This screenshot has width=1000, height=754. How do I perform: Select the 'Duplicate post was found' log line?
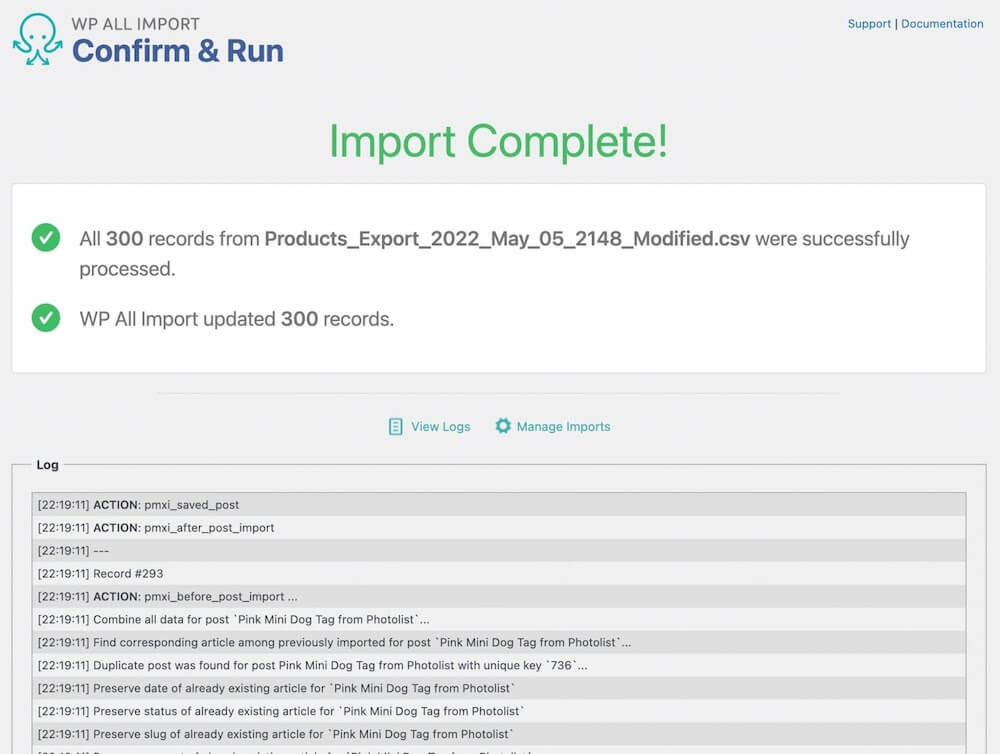coord(499,665)
